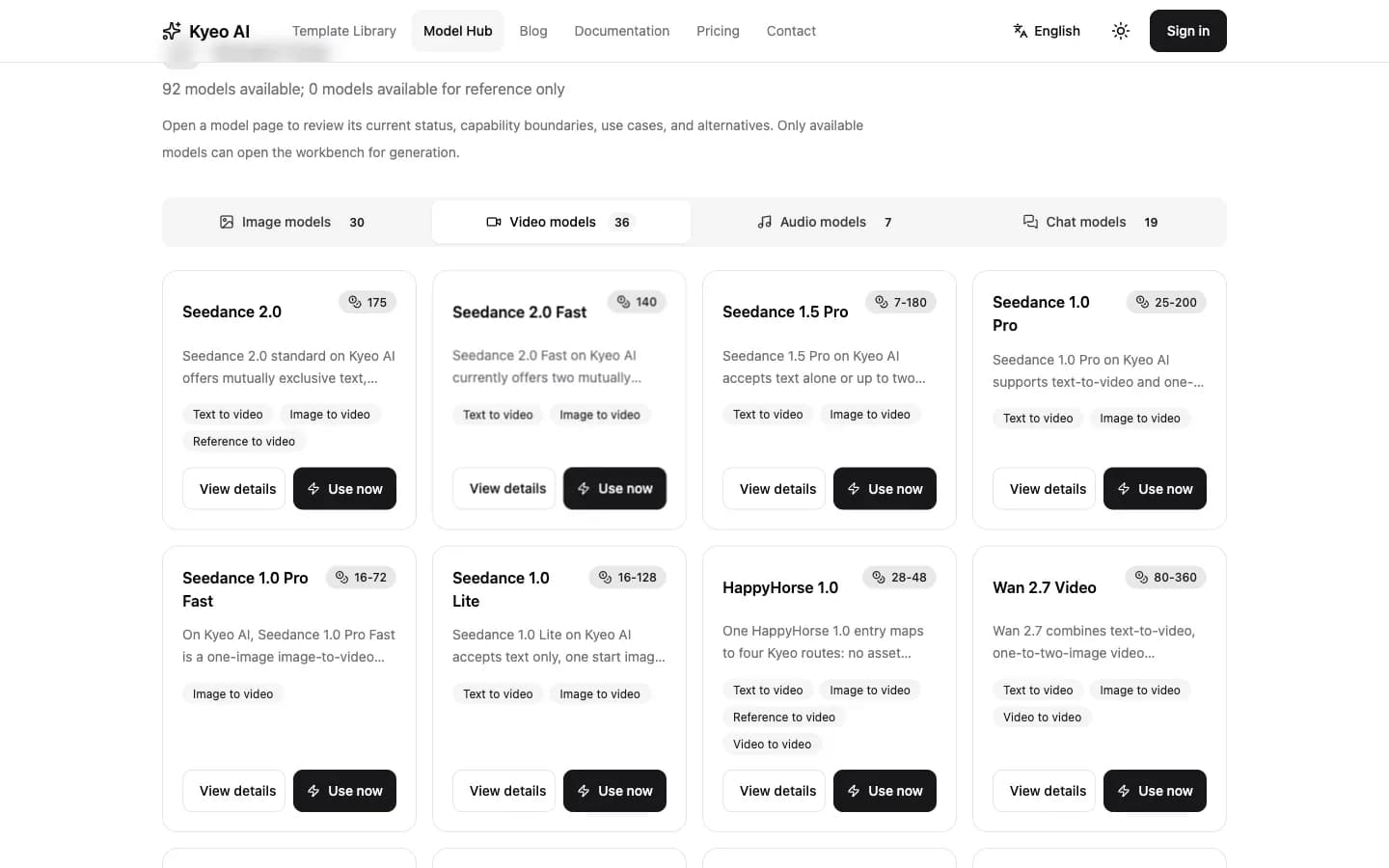
Task: Navigate to the Pricing page
Action: point(719,31)
